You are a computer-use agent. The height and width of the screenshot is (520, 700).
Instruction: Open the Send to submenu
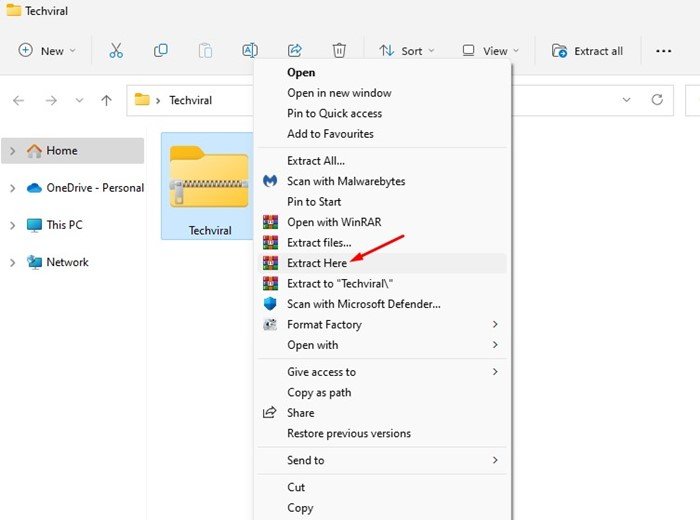click(x=382, y=460)
